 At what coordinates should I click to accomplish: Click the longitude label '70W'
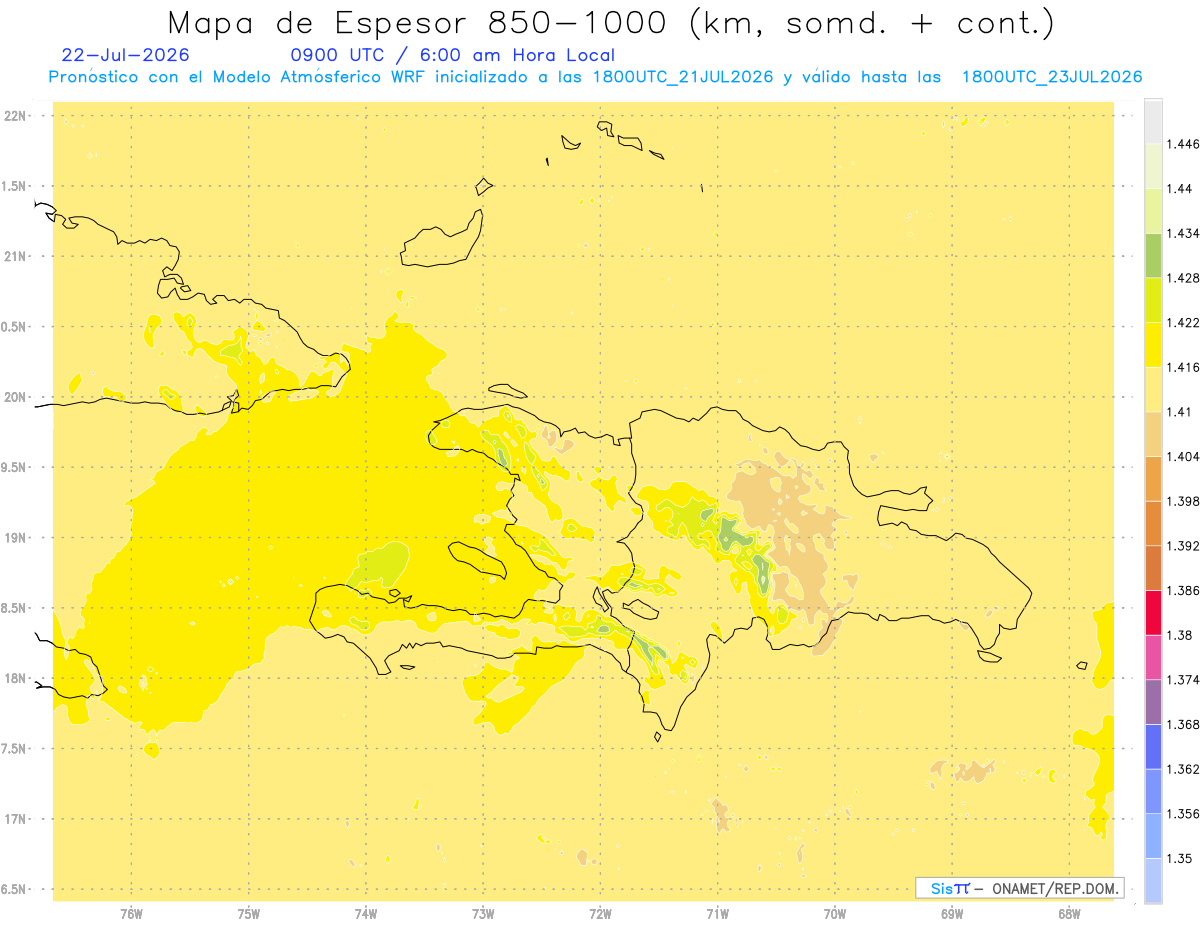(x=835, y=914)
